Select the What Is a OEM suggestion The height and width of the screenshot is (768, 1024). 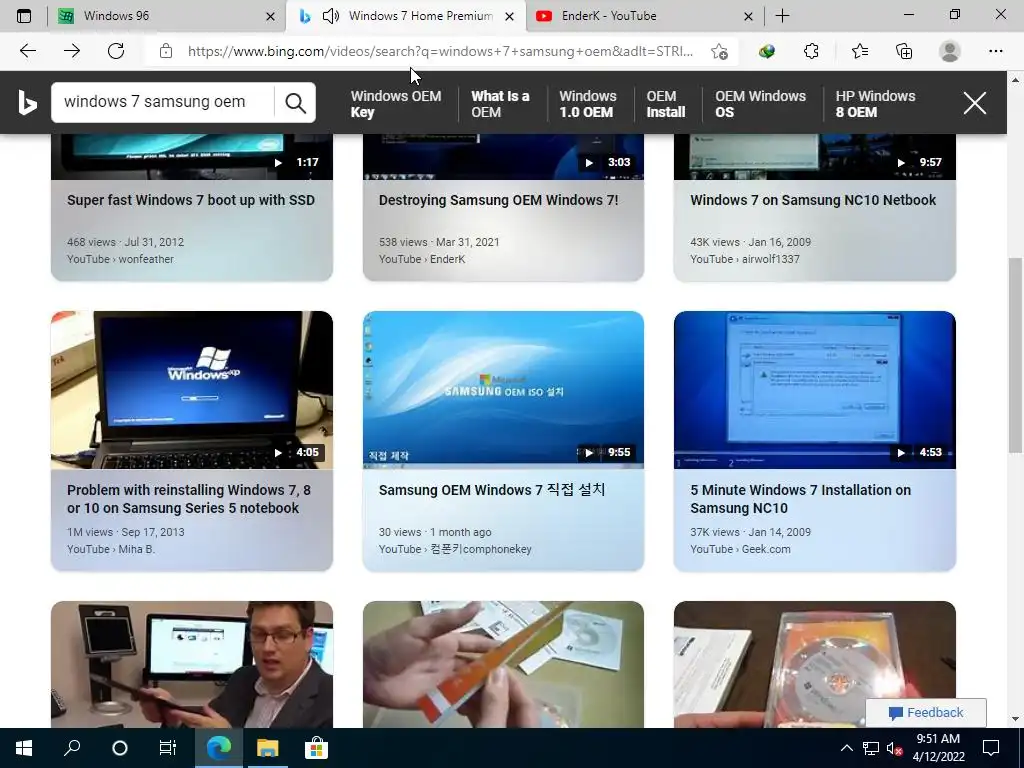coord(500,103)
